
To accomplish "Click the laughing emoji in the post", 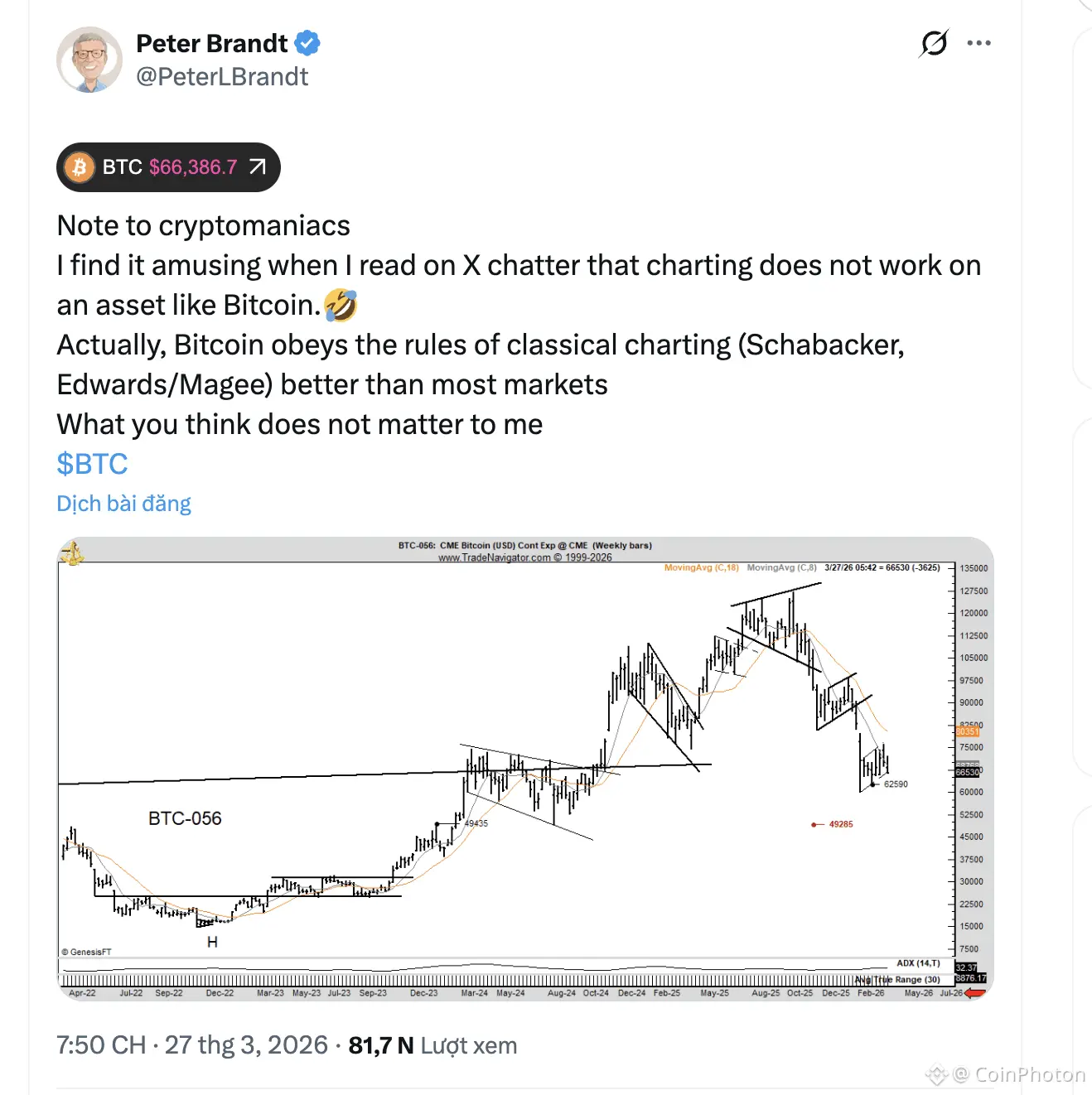I will point(341,306).
